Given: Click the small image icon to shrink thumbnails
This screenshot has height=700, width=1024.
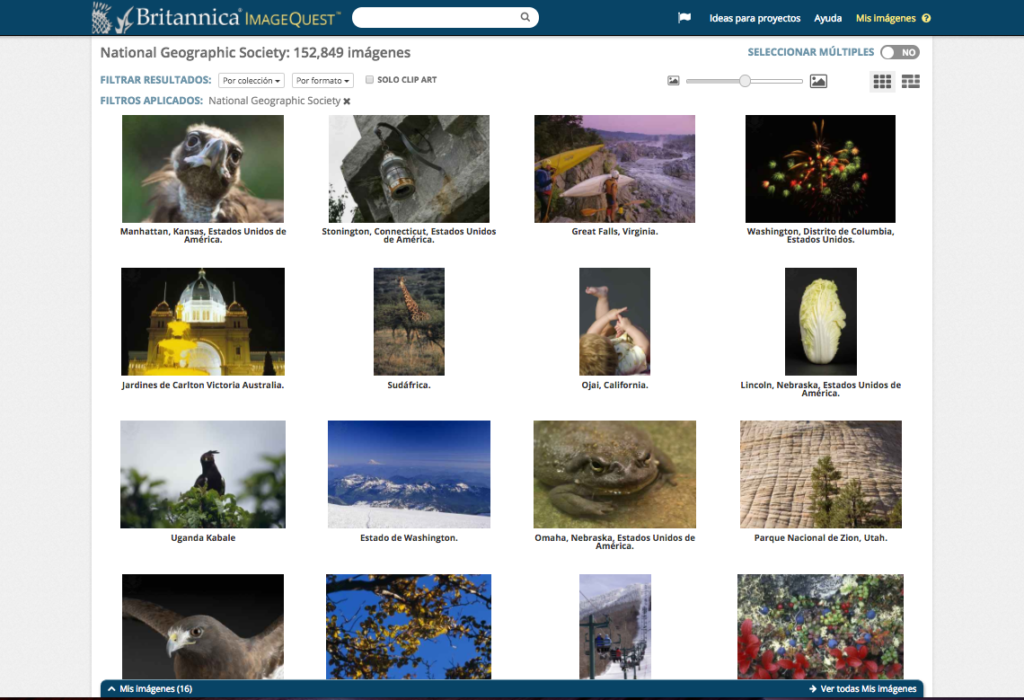Looking at the screenshot, I should (x=673, y=80).
